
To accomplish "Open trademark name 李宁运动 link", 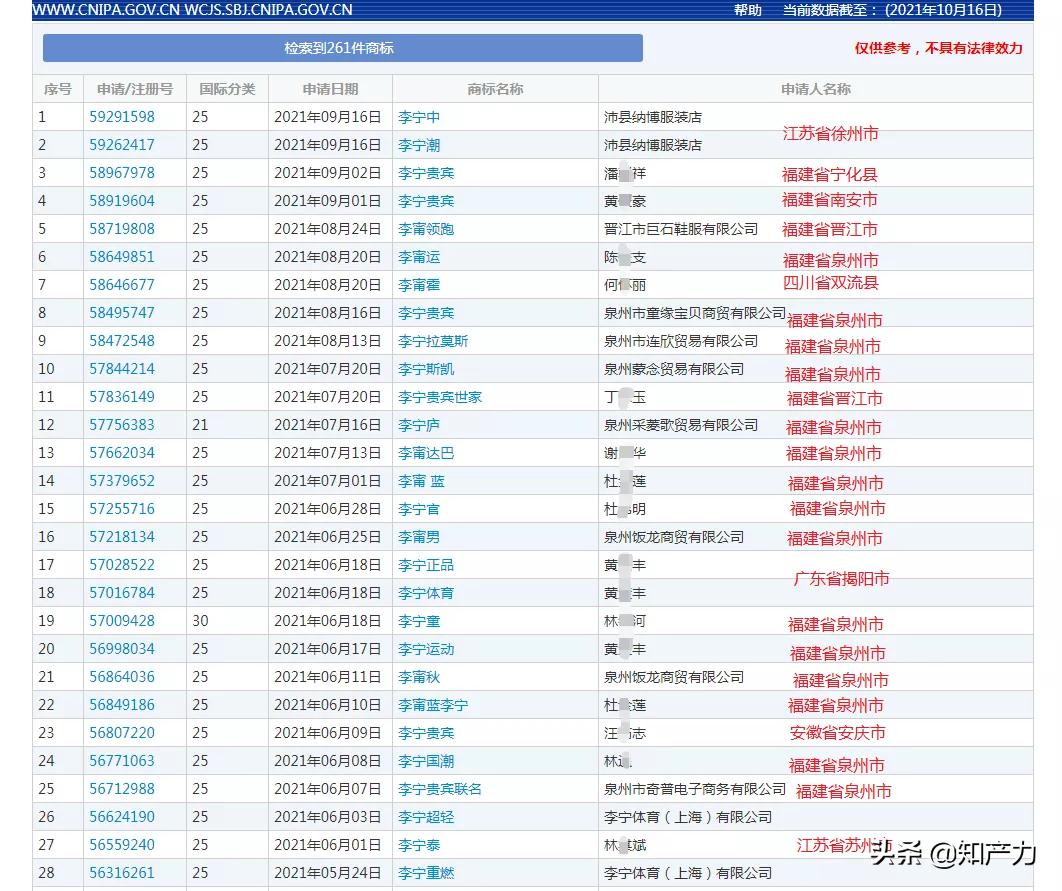I will tap(424, 649).
